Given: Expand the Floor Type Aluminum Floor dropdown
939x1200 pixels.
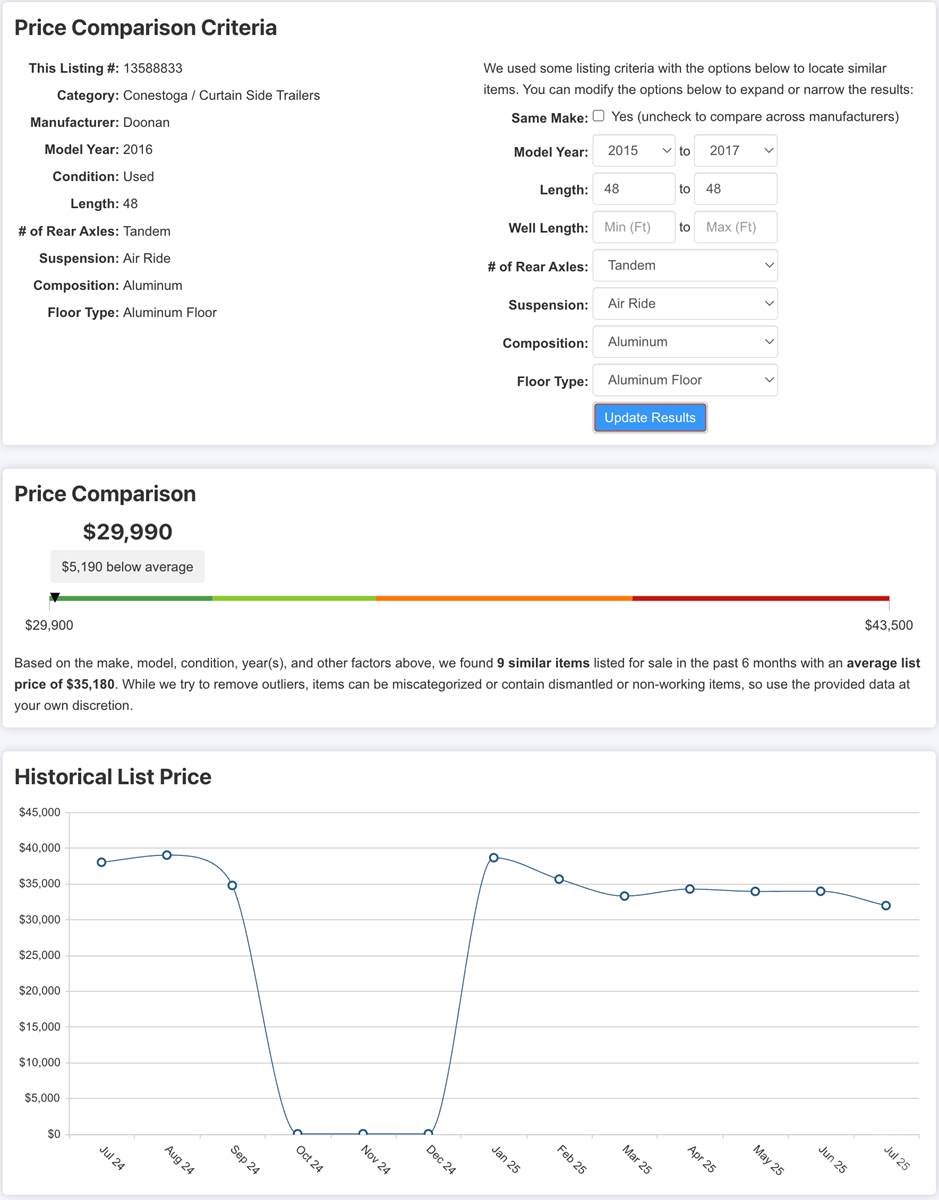Looking at the screenshot, I should click(685, 380).
